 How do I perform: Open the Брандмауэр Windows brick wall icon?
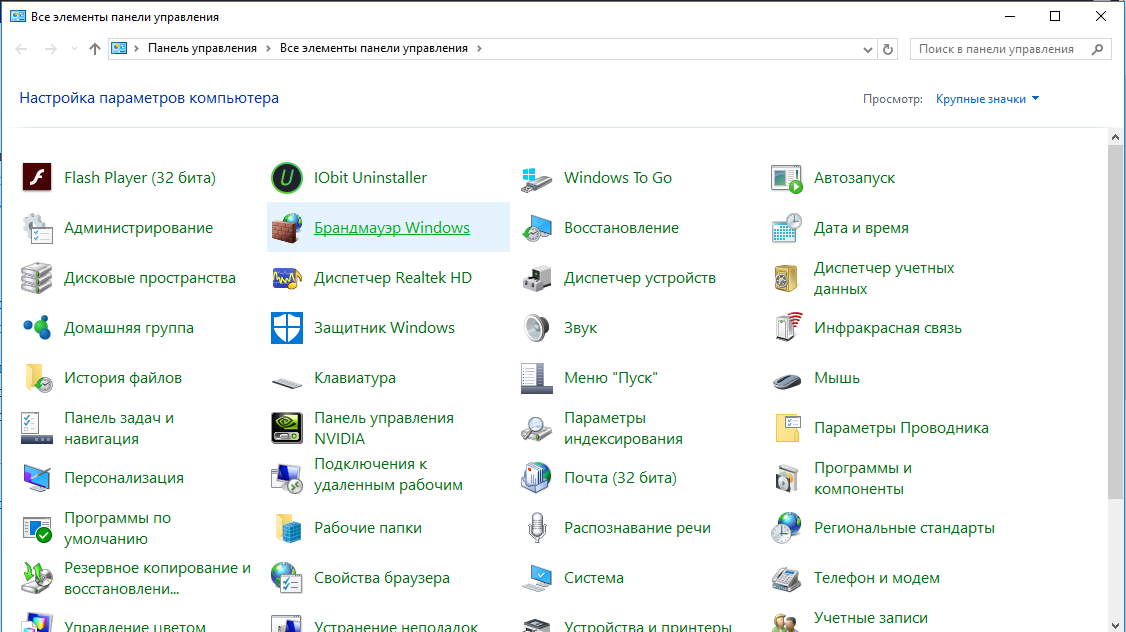pos(287,228)
